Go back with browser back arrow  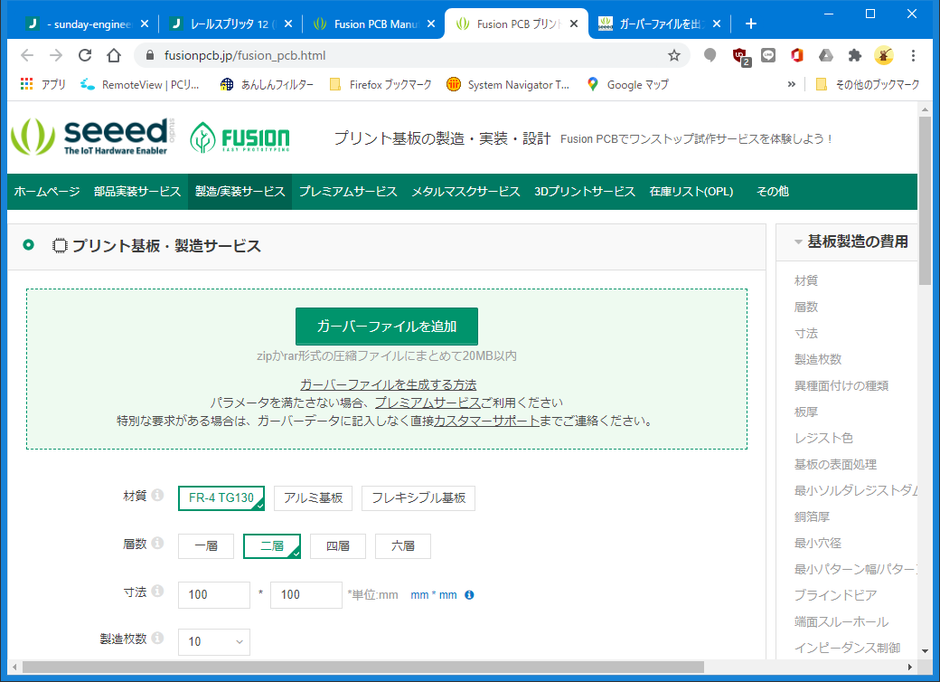click(27, 56)
